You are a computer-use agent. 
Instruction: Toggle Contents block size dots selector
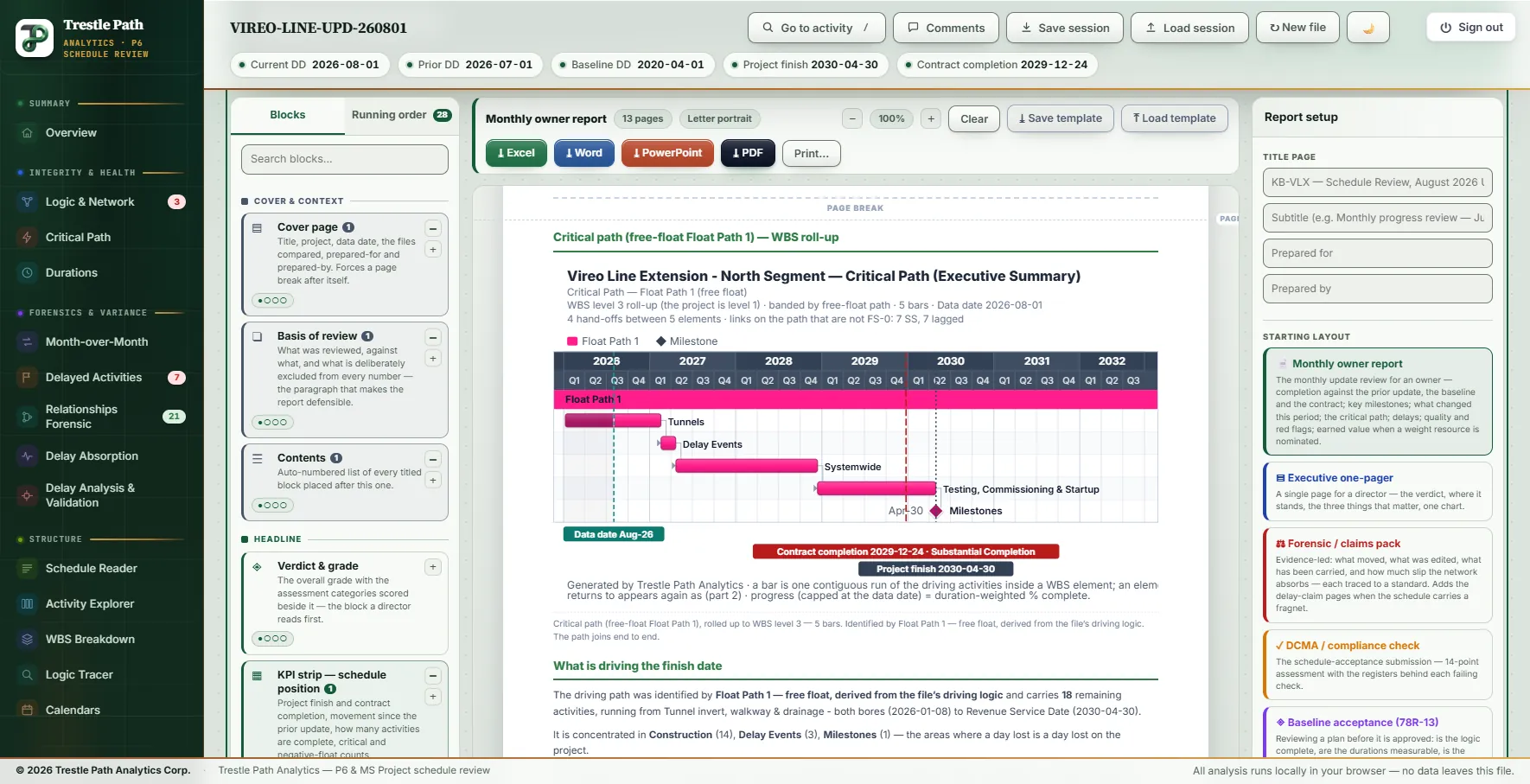point(272,505)
